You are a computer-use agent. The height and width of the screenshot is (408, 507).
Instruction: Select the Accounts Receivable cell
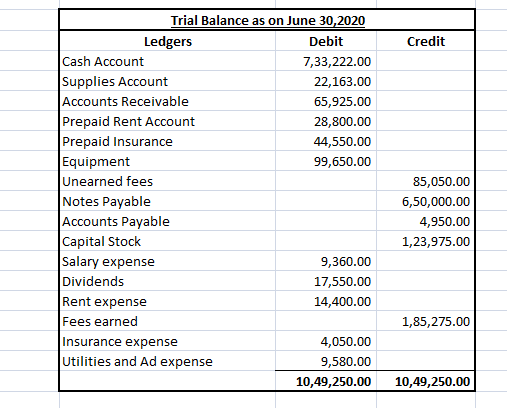tap(168, 101)
